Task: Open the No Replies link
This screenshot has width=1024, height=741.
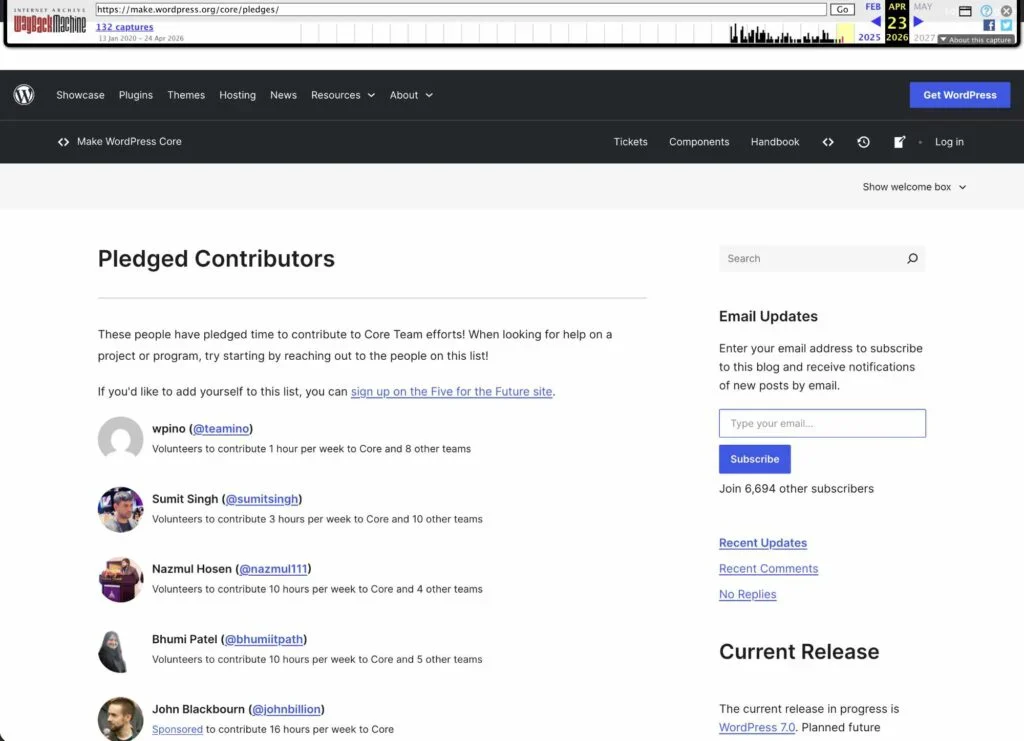Action: pos(748,594)
